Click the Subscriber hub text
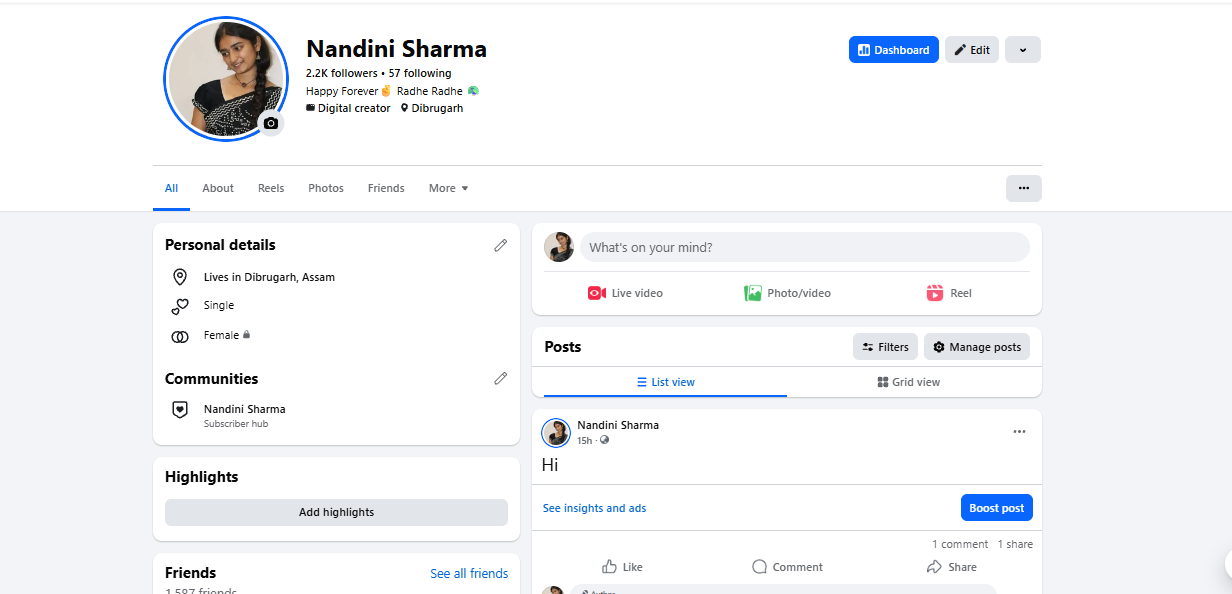The image size is (1232, 594). click(x=236, y=424)
